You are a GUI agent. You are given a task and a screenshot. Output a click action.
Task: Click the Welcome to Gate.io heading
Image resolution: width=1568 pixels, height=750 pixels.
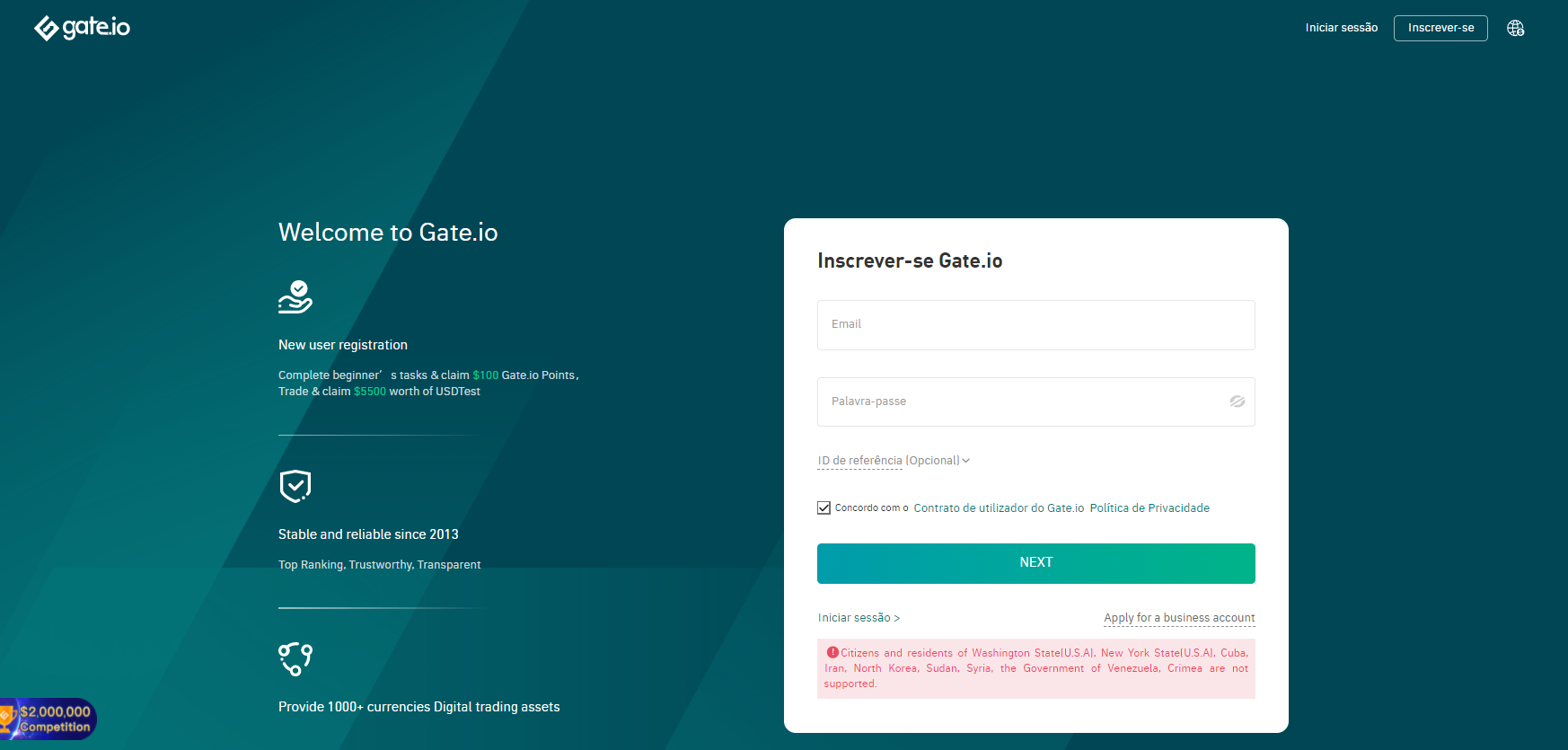click(x=388, y=233)
